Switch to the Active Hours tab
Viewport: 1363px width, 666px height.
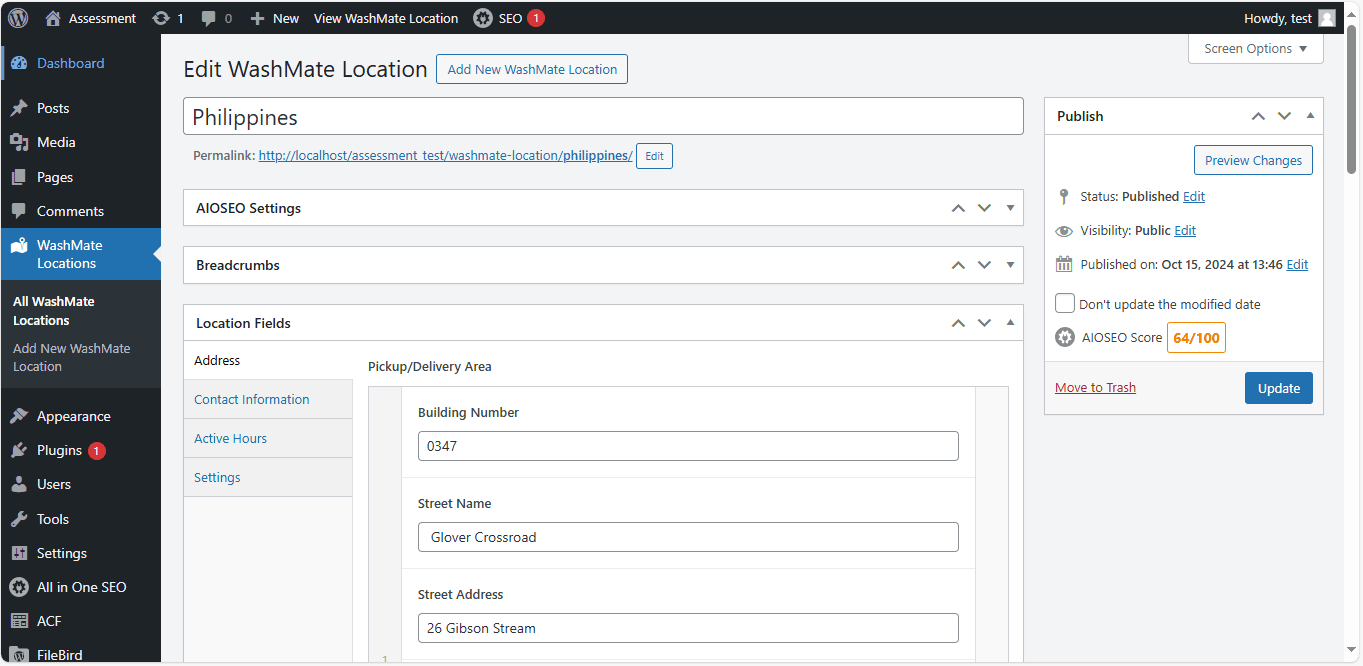point(230,438)
